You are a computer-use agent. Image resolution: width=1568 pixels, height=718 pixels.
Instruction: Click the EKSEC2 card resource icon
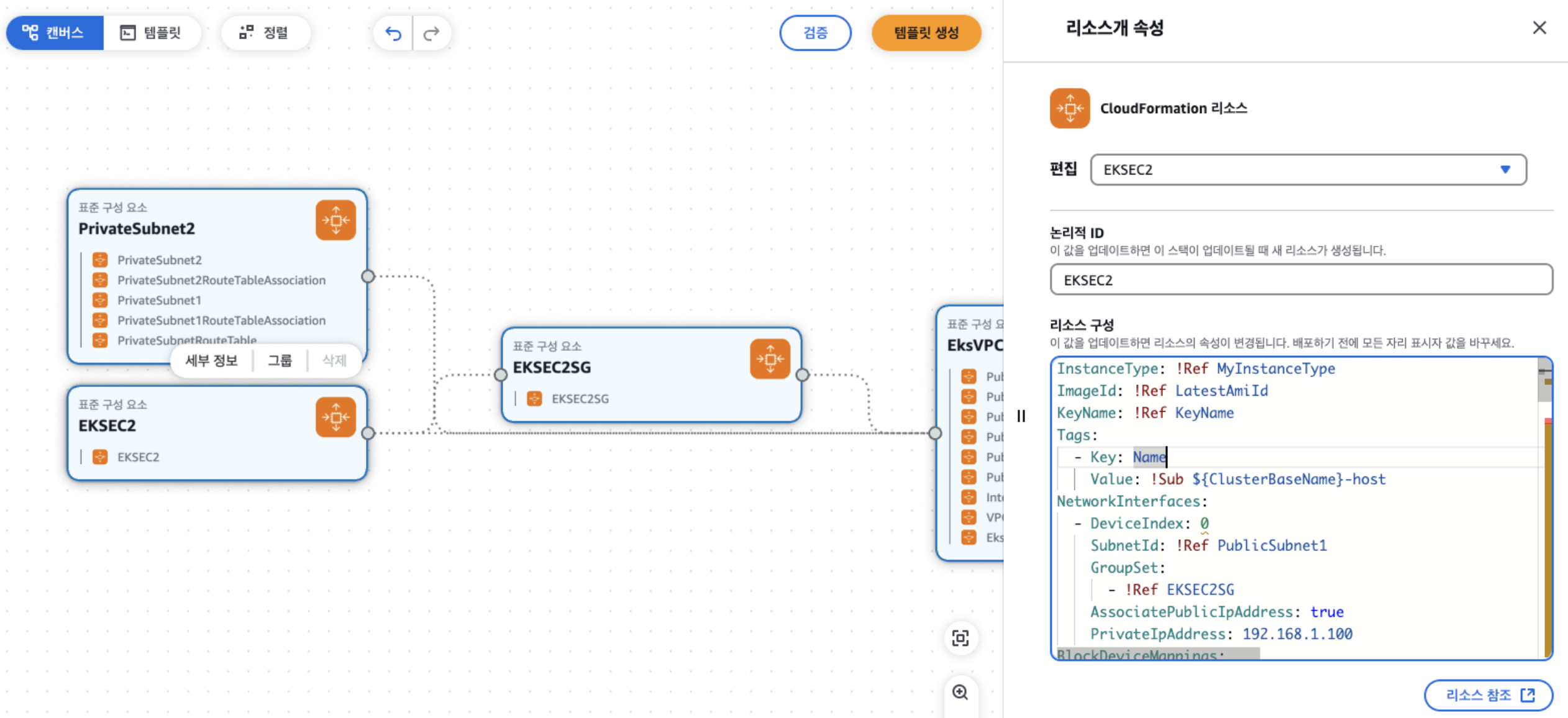(335, 417)
